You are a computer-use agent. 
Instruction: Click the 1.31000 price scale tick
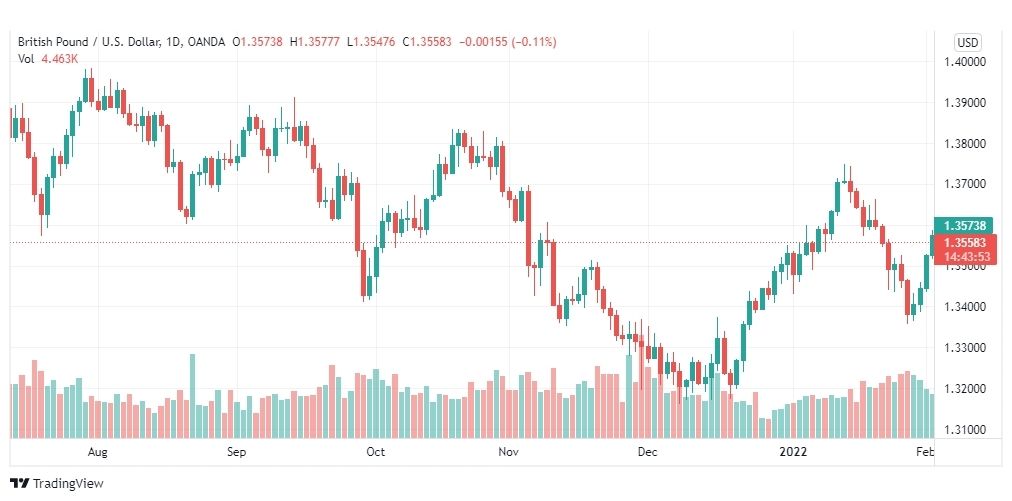pos(965,429)
